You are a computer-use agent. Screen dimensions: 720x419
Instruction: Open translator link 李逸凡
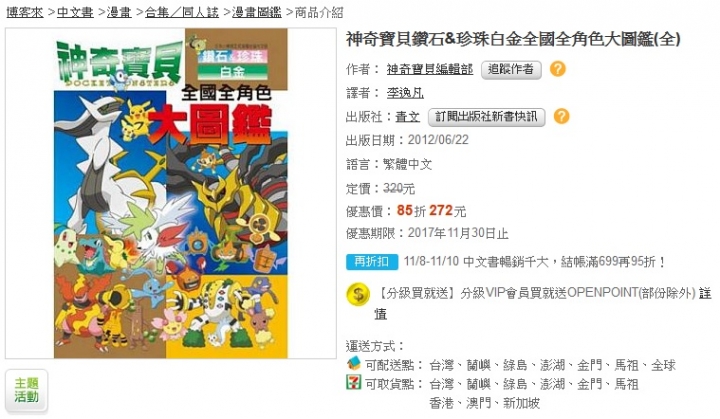[405, 93]
